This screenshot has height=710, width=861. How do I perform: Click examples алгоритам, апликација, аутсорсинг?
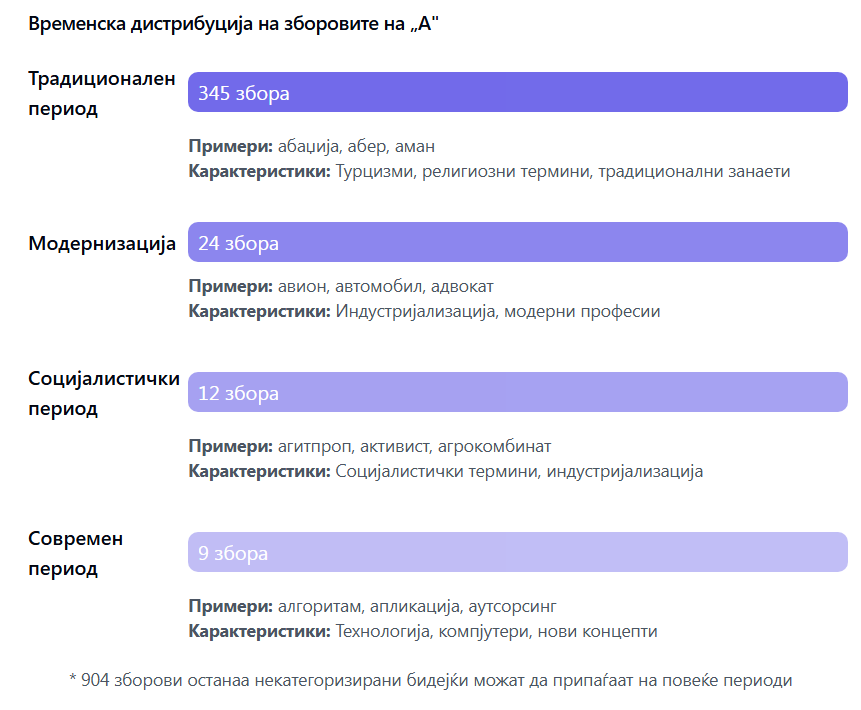tap(372, 606)
